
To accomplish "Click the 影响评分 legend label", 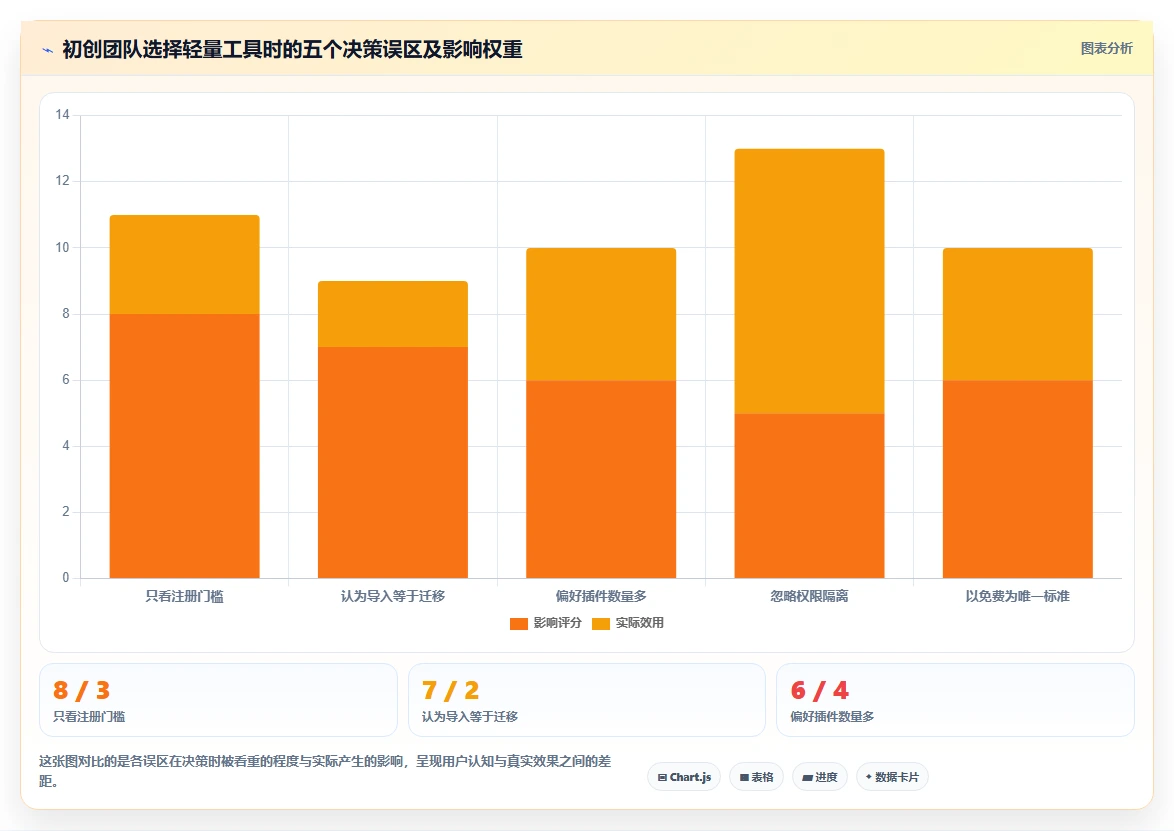I will click(x=557, y=623).
